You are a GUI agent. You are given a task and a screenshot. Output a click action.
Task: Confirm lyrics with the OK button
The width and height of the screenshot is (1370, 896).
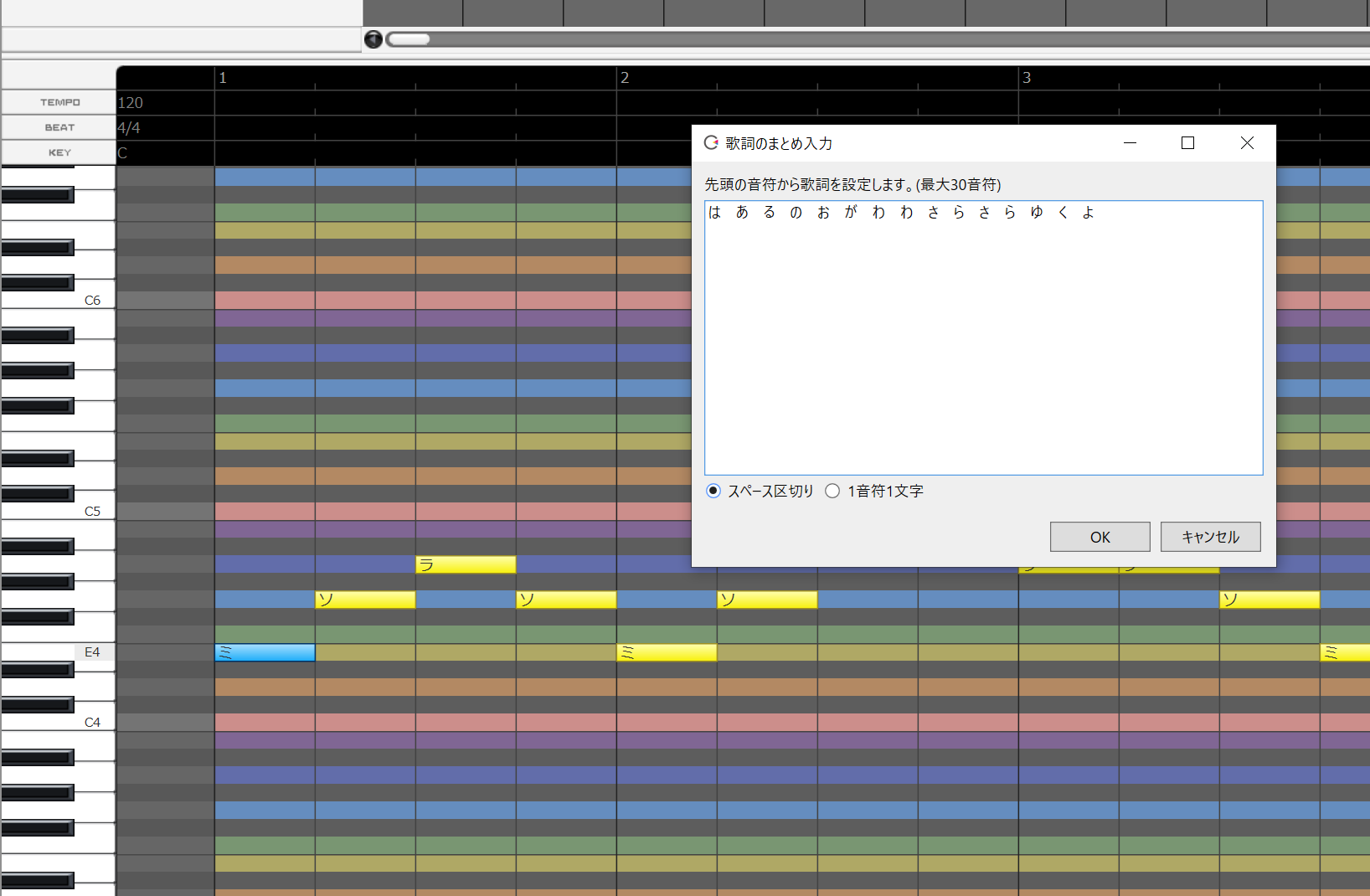pyautogui.click(x=1100, y=537)
